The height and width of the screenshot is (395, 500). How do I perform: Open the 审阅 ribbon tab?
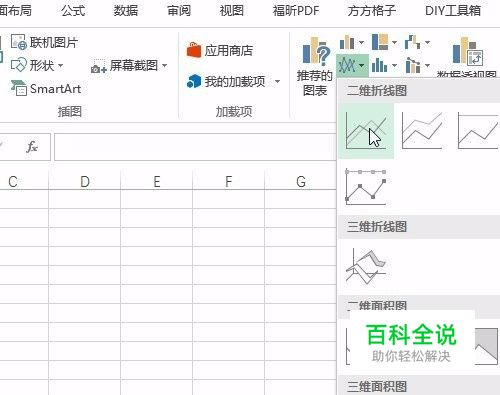click(x=179, y=11)
